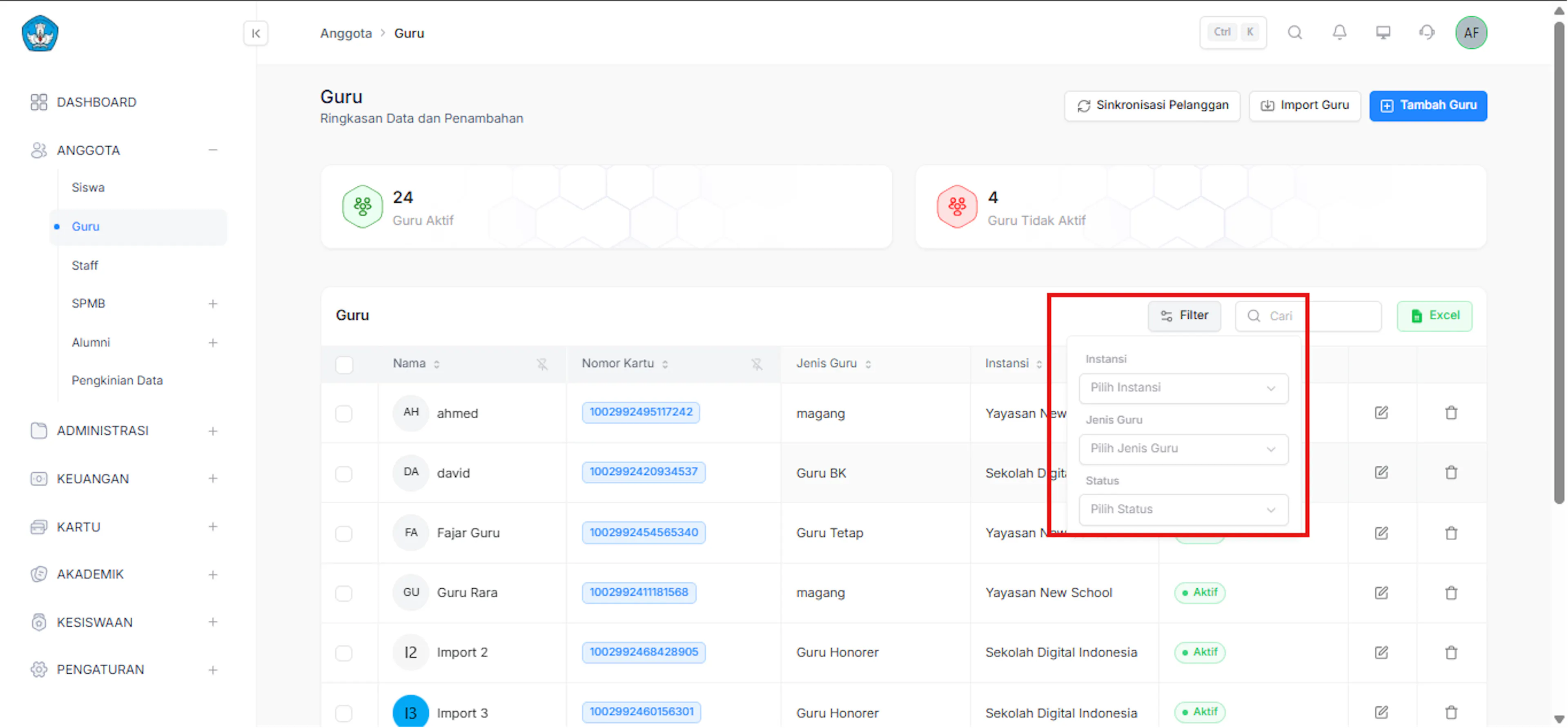Click the monitor display icon in header

[x=1383, y=32]
